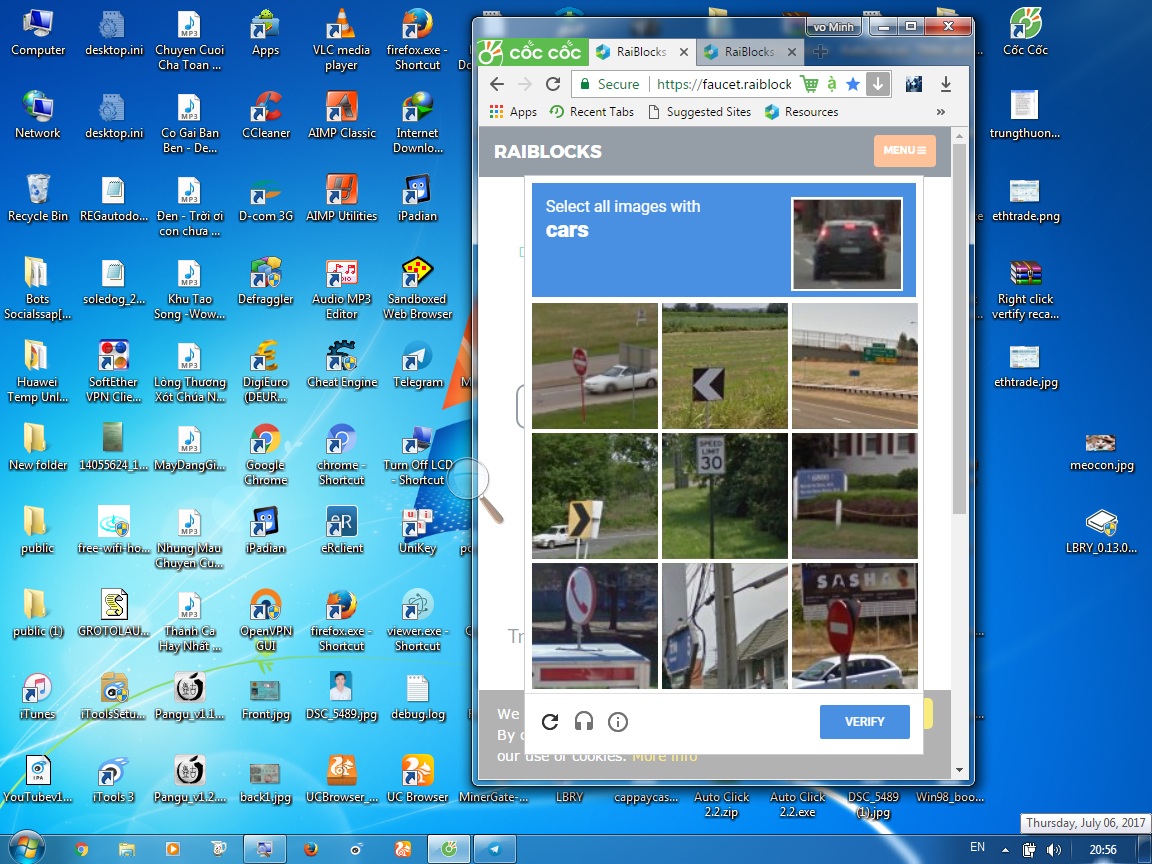Show hidden tray icons arrow
The image size is (1152, 864).
point(1004,849)
